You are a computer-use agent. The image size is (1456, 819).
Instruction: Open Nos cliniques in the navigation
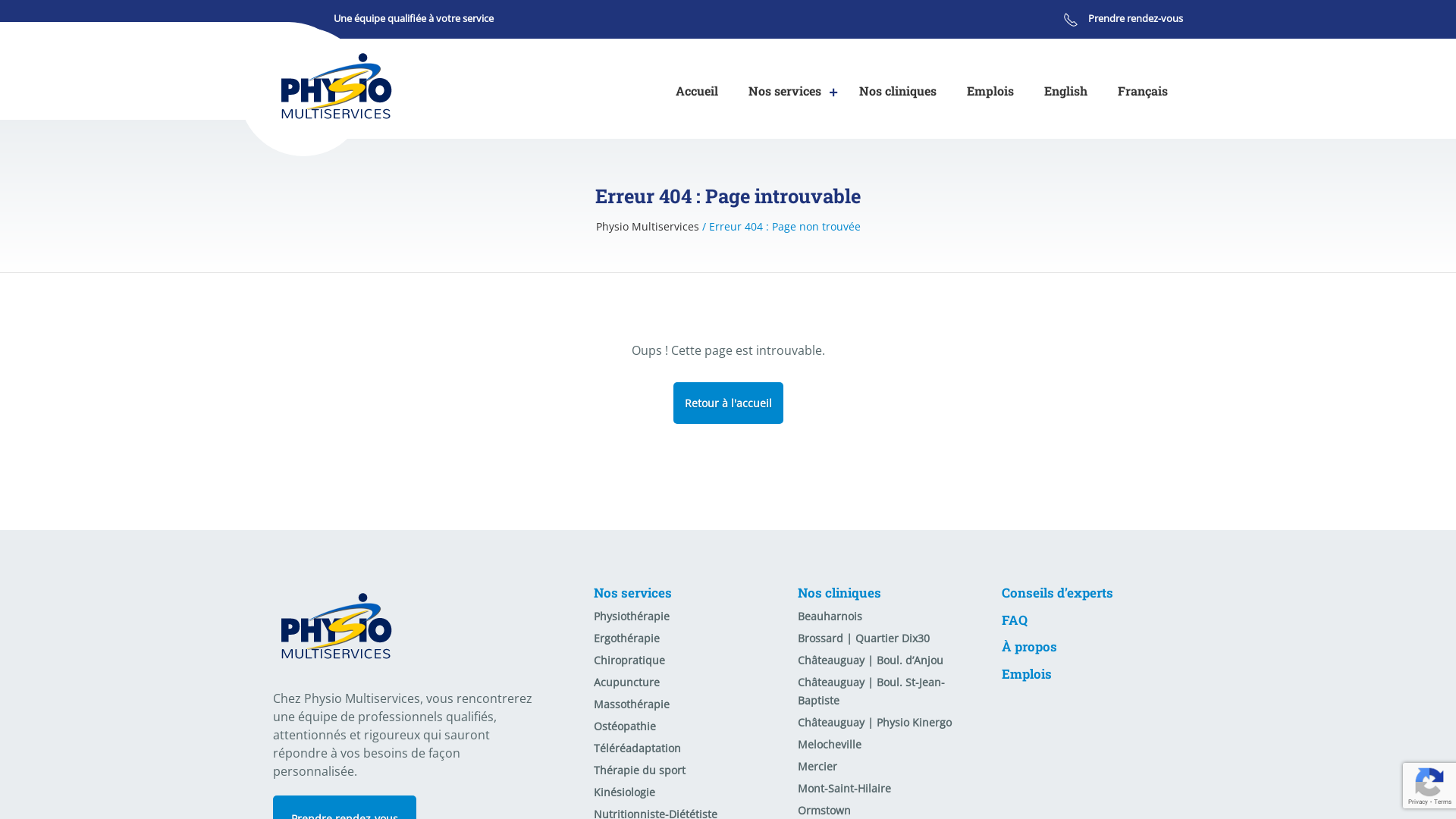(x=897, y=91)
